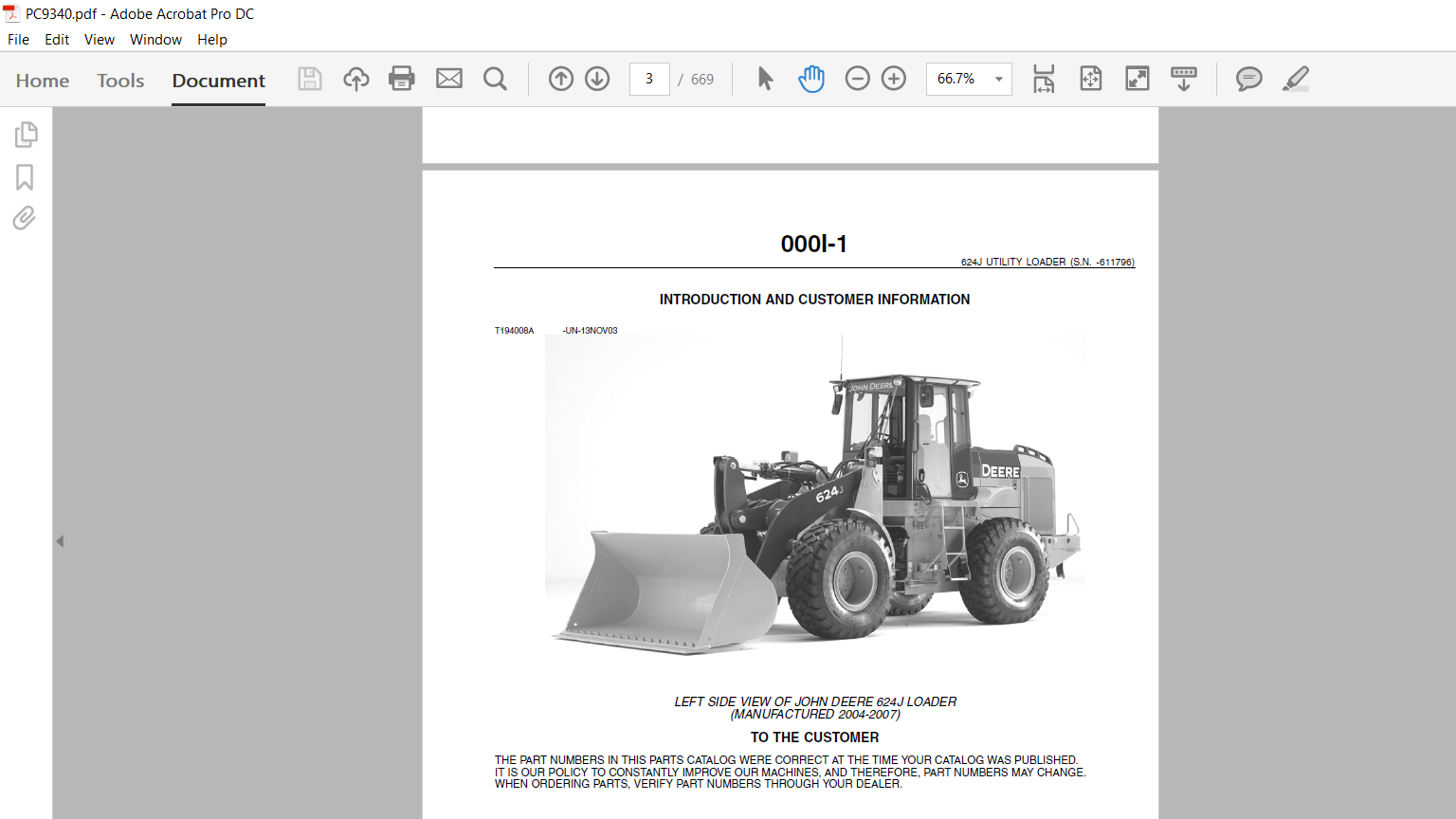Click the fit width scrolling icon
The width and height of the screenshot is (1456, 819).
click(x=1044, y=79)
